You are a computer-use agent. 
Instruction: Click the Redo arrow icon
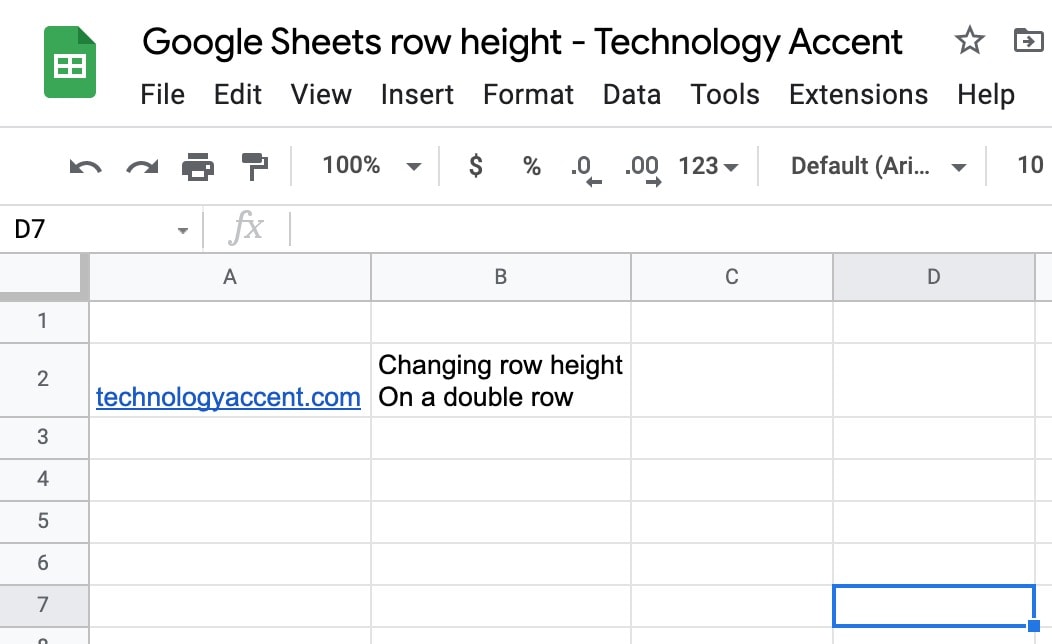[142, 166]
